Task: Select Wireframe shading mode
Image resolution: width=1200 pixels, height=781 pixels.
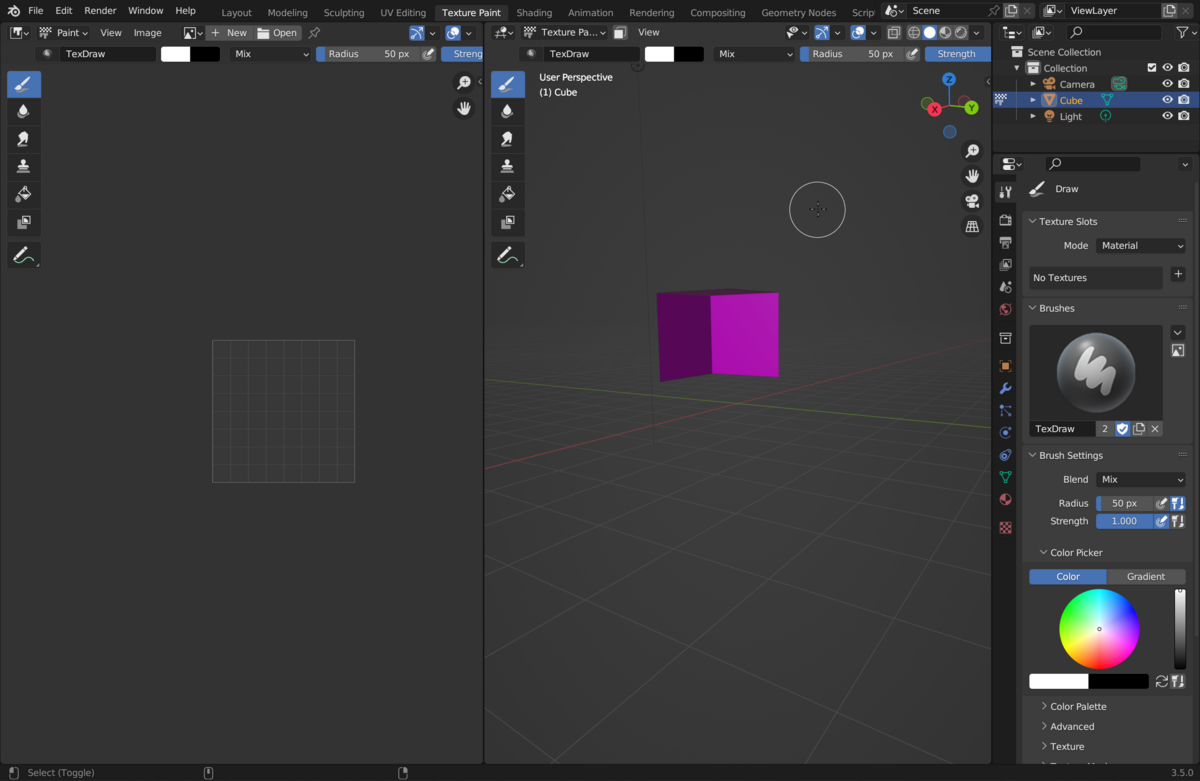Action: (x=913, y=33)
